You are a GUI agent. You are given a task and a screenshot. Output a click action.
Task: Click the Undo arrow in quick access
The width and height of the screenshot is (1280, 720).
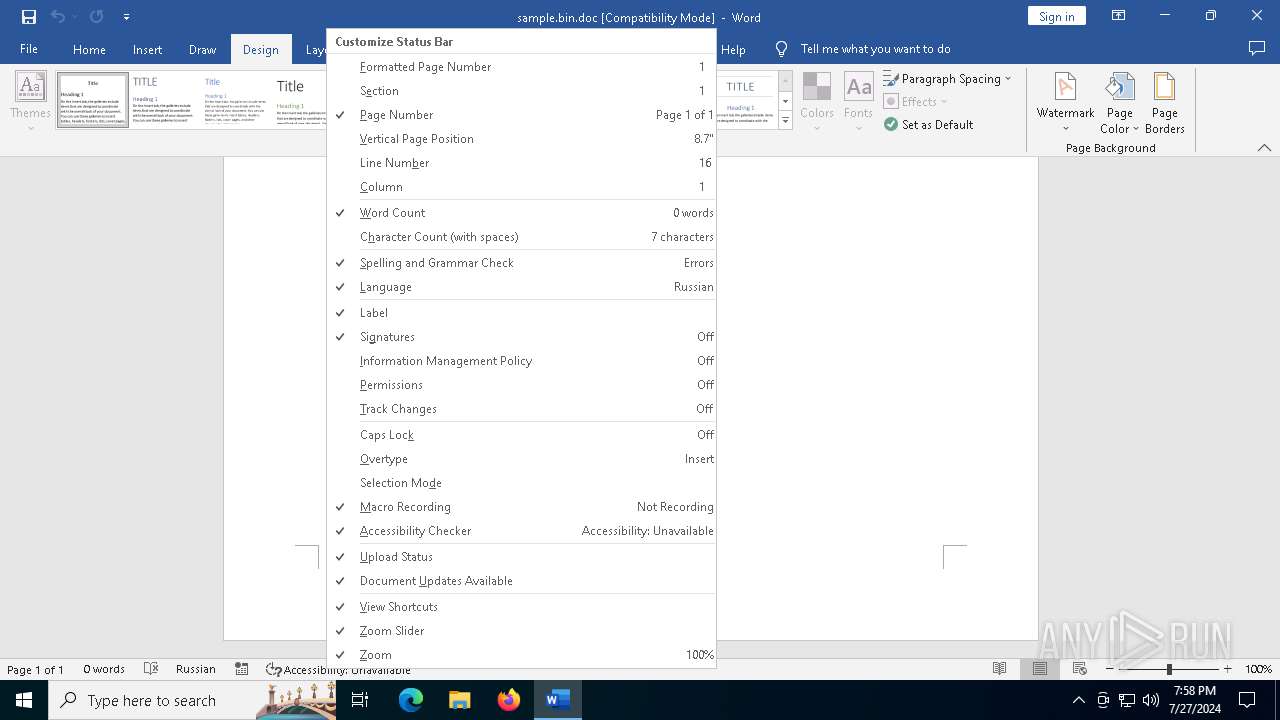[x=57, y=17]
